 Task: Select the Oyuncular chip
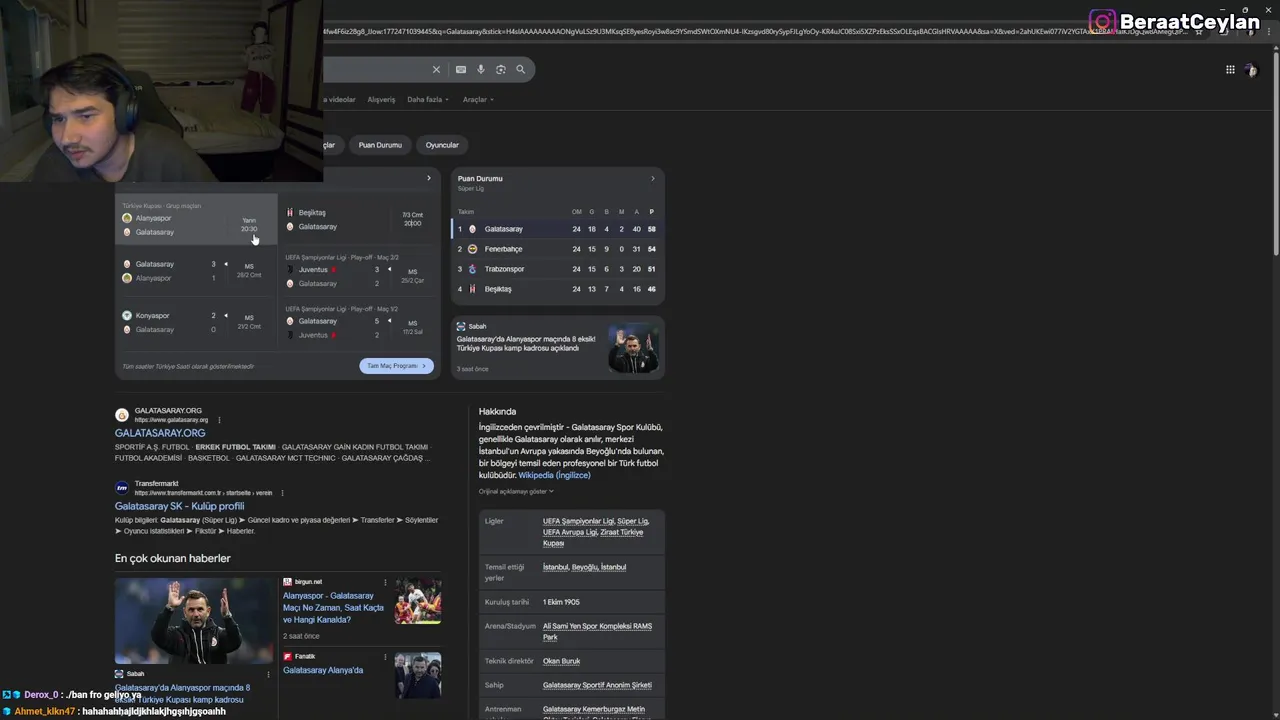pyautogui.click(x=442, y=145)
